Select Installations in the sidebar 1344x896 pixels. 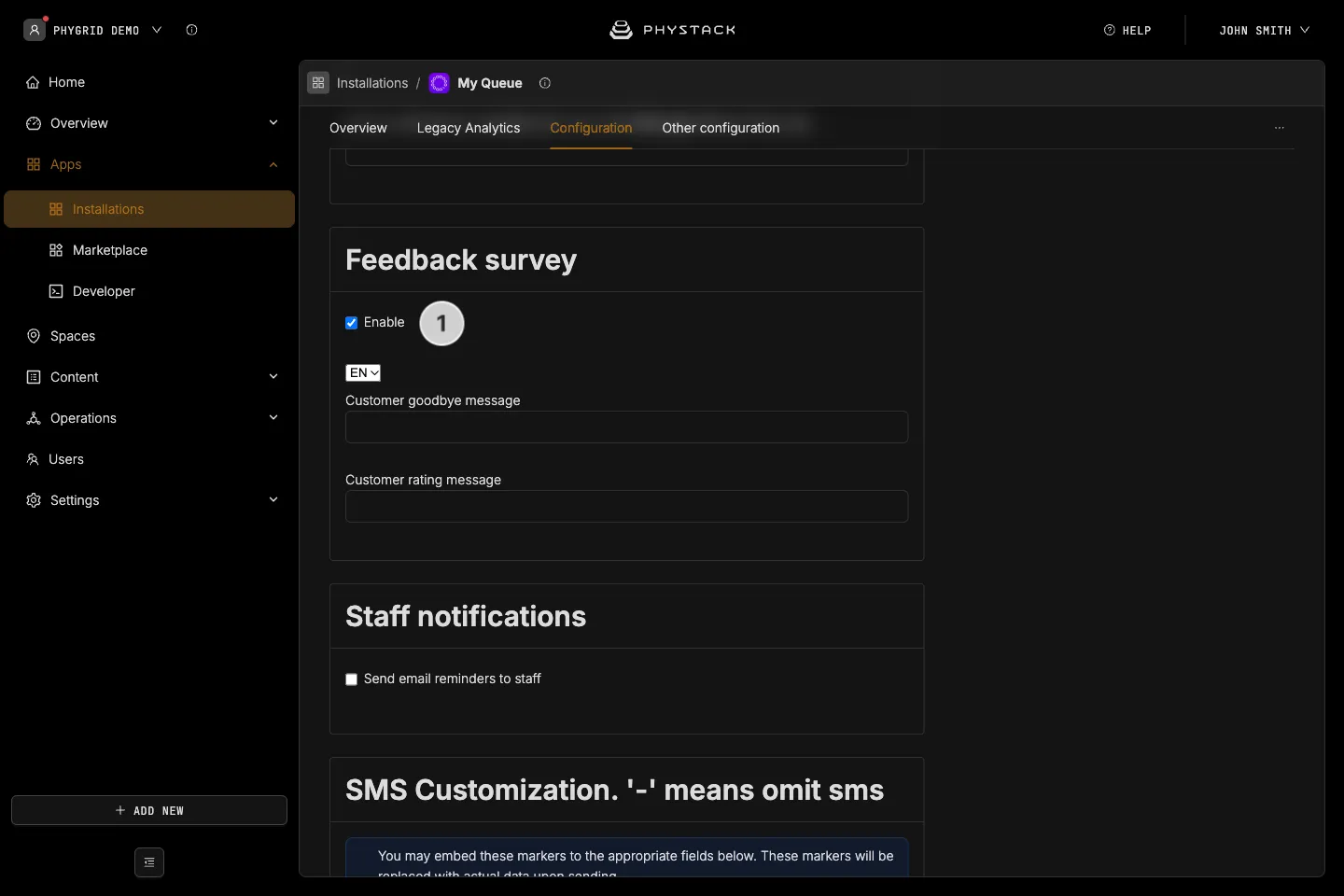click(149, 209)
